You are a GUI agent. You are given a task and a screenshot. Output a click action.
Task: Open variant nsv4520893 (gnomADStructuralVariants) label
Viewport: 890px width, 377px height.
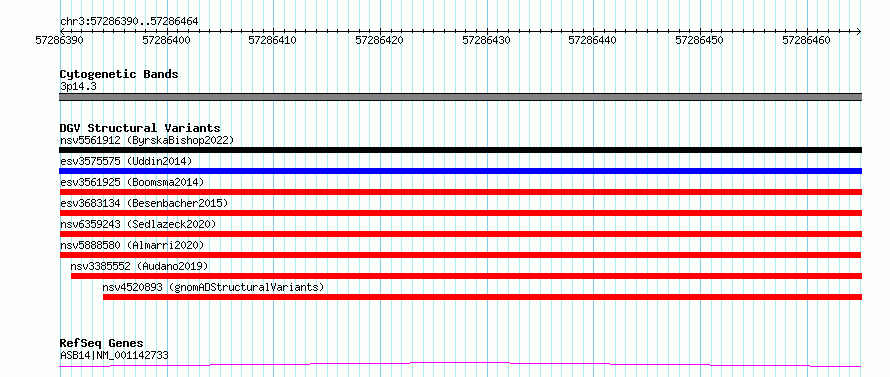tap(213, 287)
